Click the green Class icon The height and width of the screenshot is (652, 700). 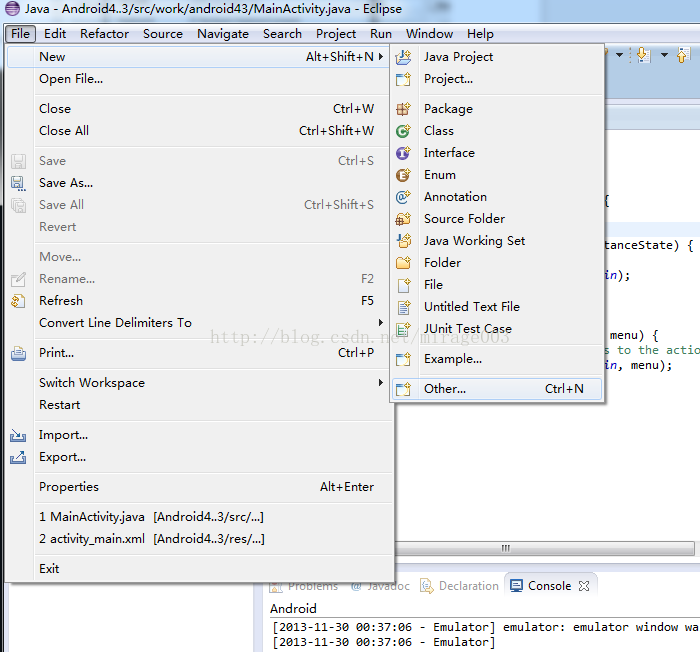click(403, 131)
